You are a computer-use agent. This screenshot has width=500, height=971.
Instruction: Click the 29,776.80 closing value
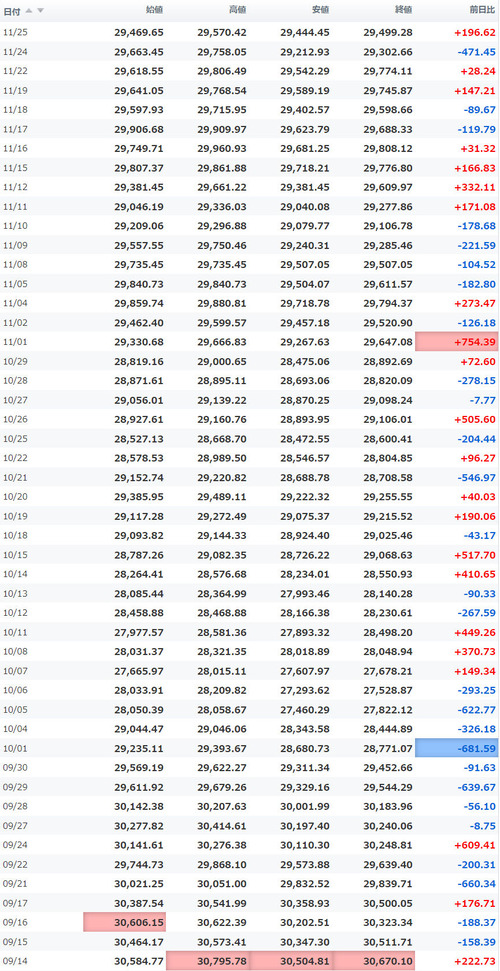388,168
